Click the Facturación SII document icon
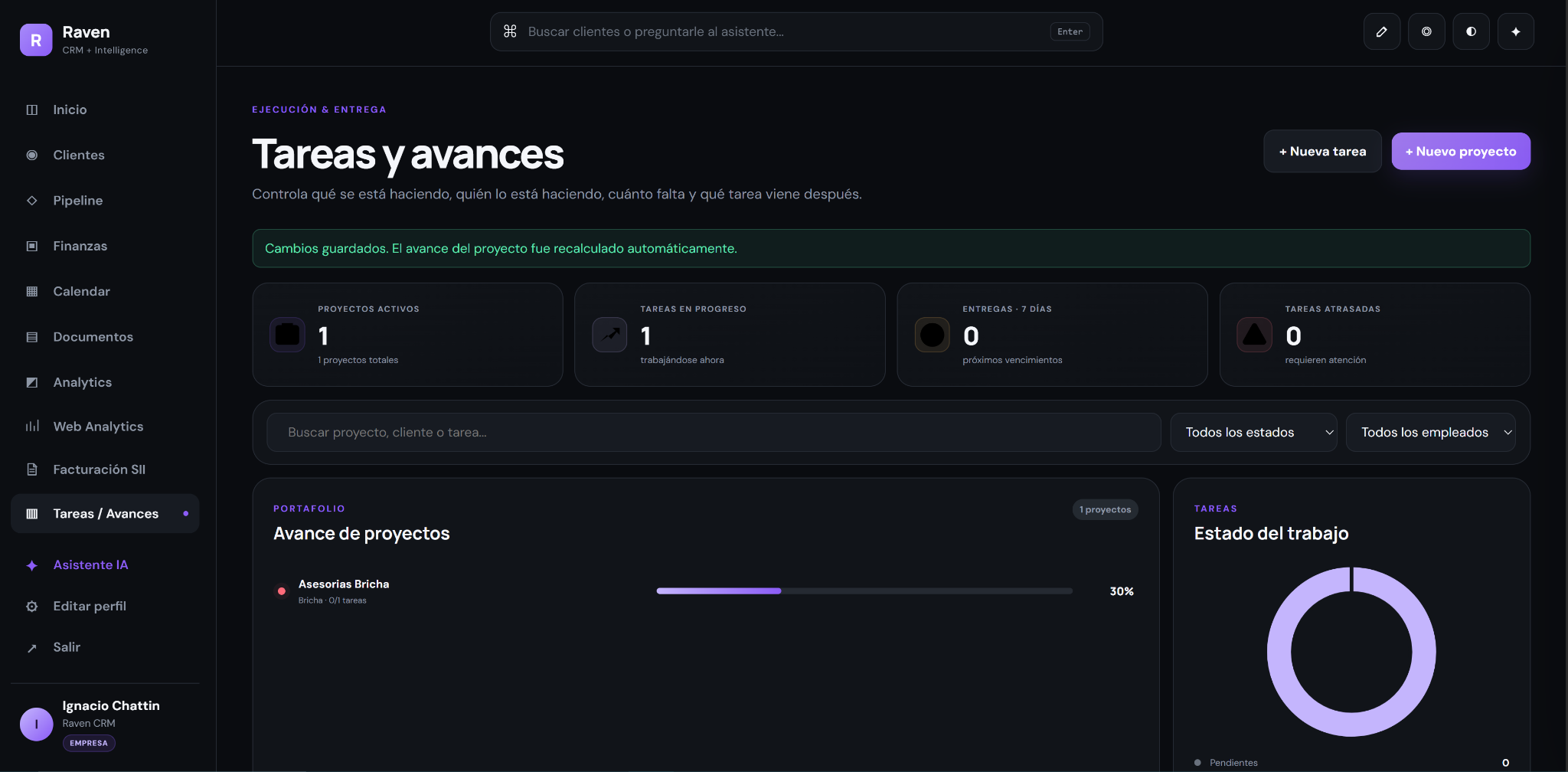The image size is (1568, 772). point(32,469)
